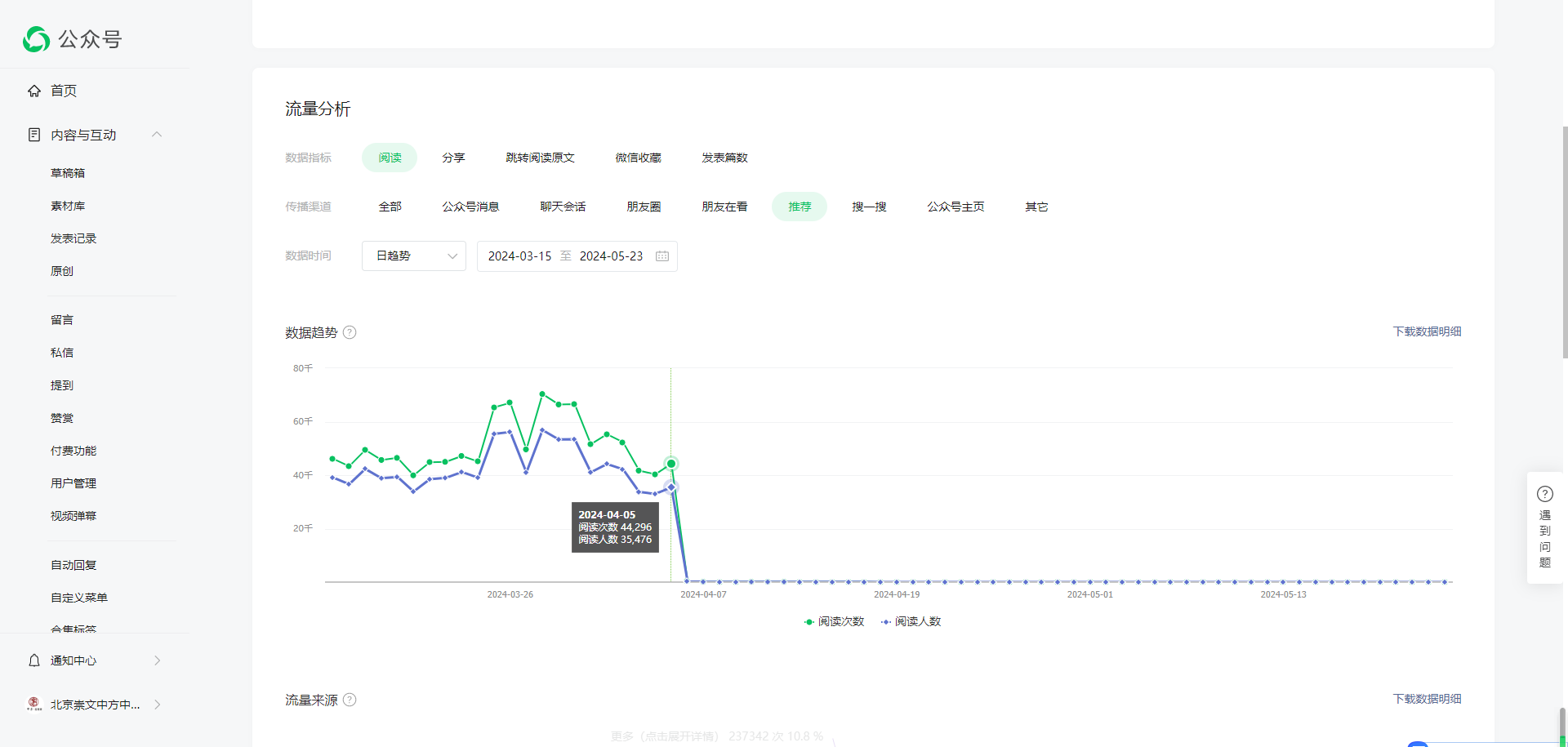Select the 分享 data metric tab
Viewport: 1568px width, 747px height.
453,158
